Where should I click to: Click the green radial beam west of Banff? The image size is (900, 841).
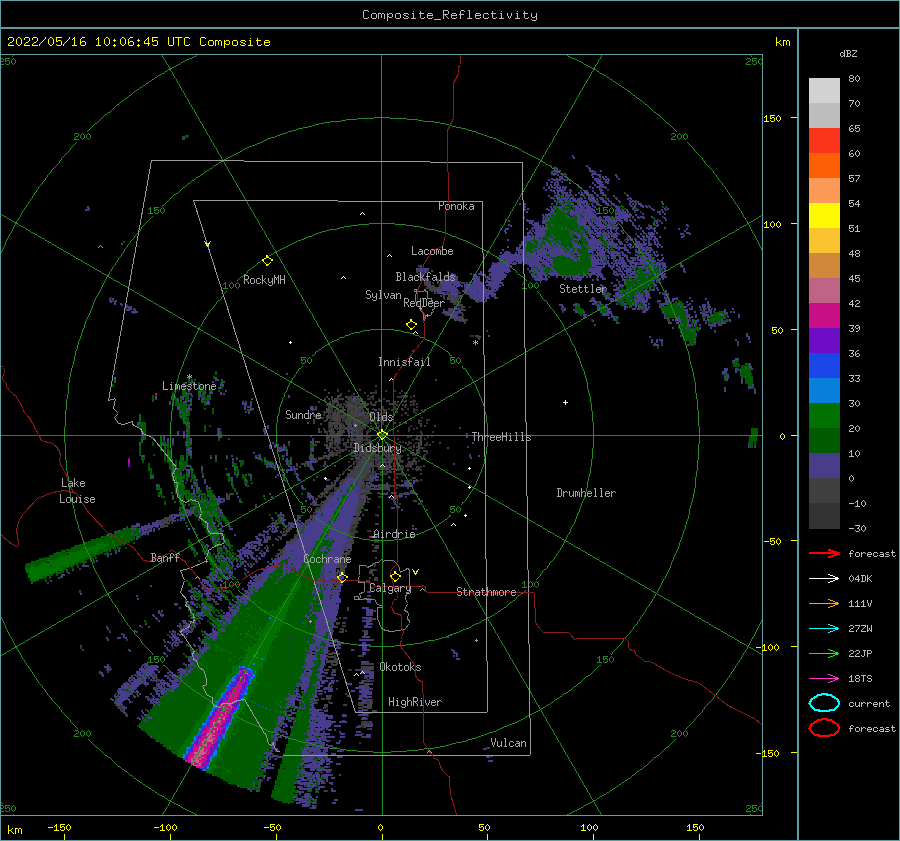(x=80, y=554)
